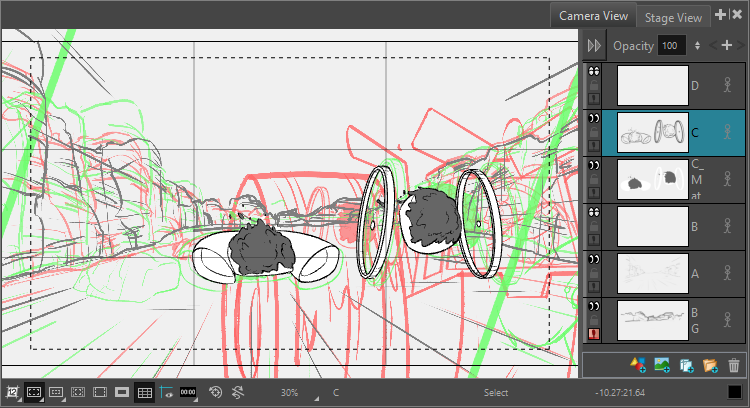Image resolution: width=750 pixels, height=408 pixels.
Task: Toggle visibility eyes of layer D
Action: pos(594,72)
